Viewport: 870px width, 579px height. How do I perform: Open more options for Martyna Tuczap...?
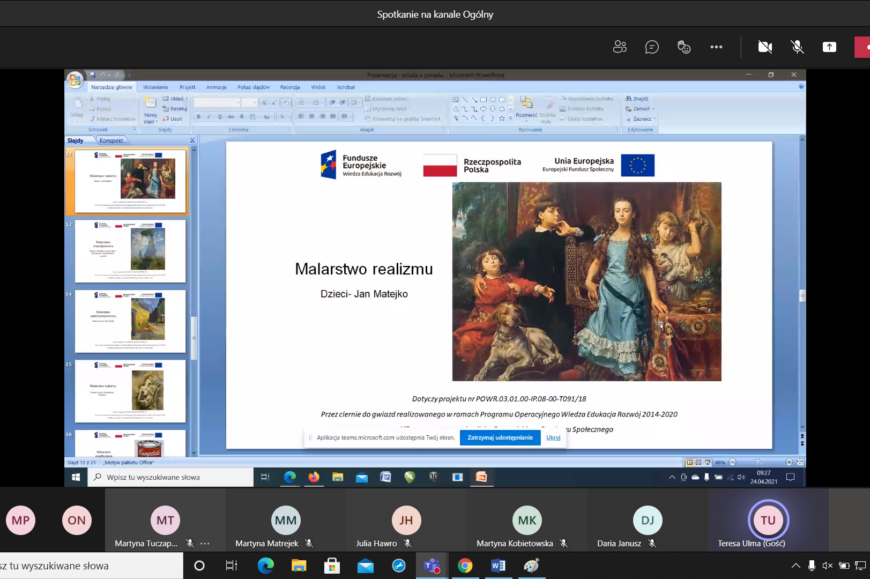[x=205, y=544]
